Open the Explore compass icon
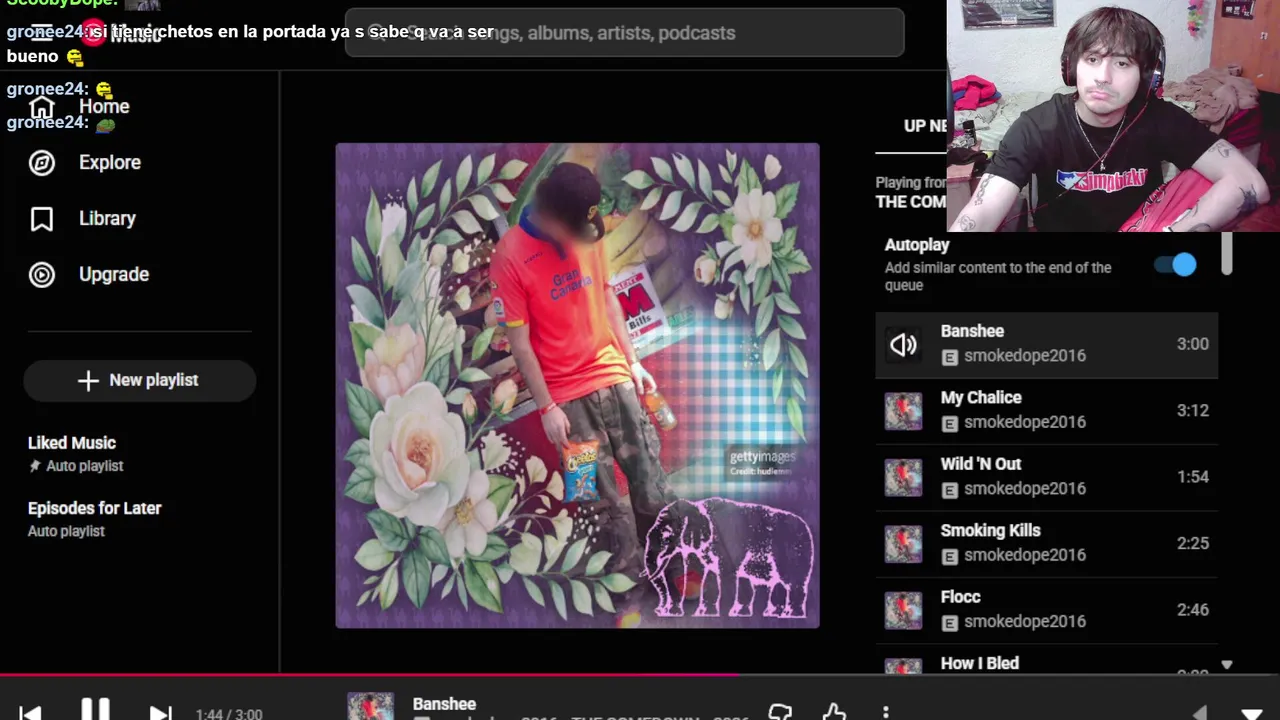1280x720 pixels. pos(42,162)
